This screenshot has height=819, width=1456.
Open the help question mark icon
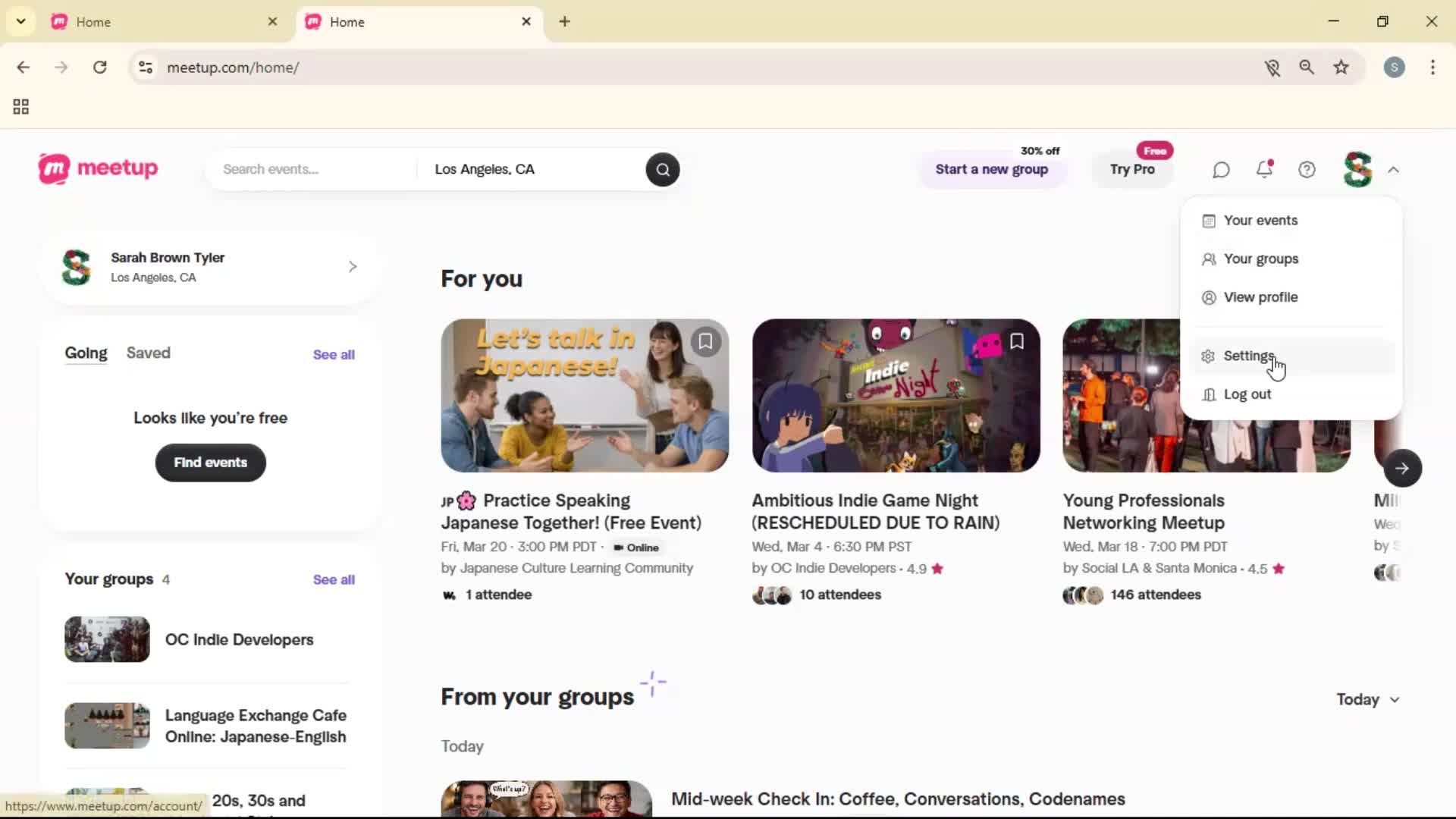pyautogui.click(x=1307, y=169)
